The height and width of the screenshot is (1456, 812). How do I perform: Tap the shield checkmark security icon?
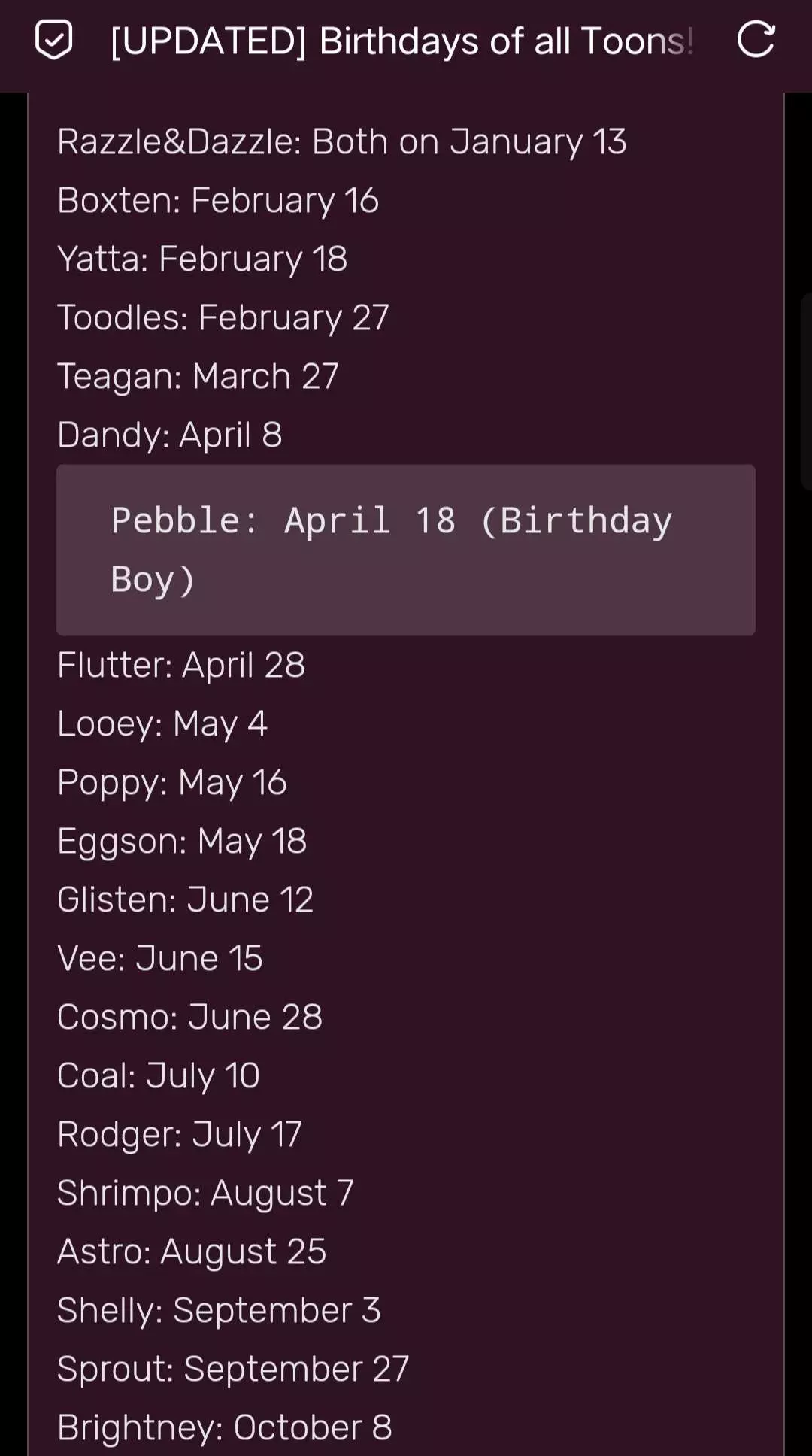(54, 41)
